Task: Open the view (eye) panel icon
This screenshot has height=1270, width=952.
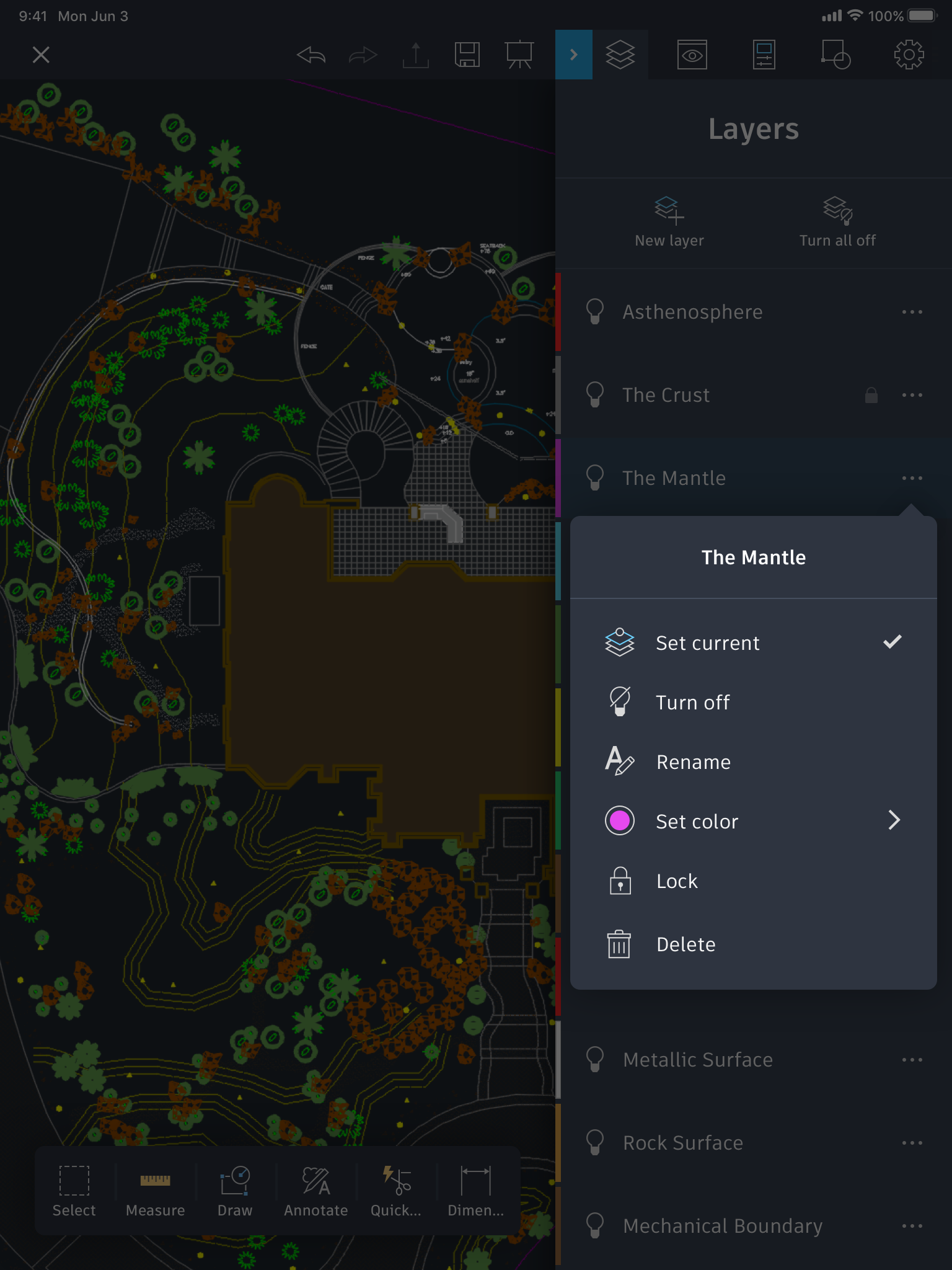Action: click(x=692, y=55)
